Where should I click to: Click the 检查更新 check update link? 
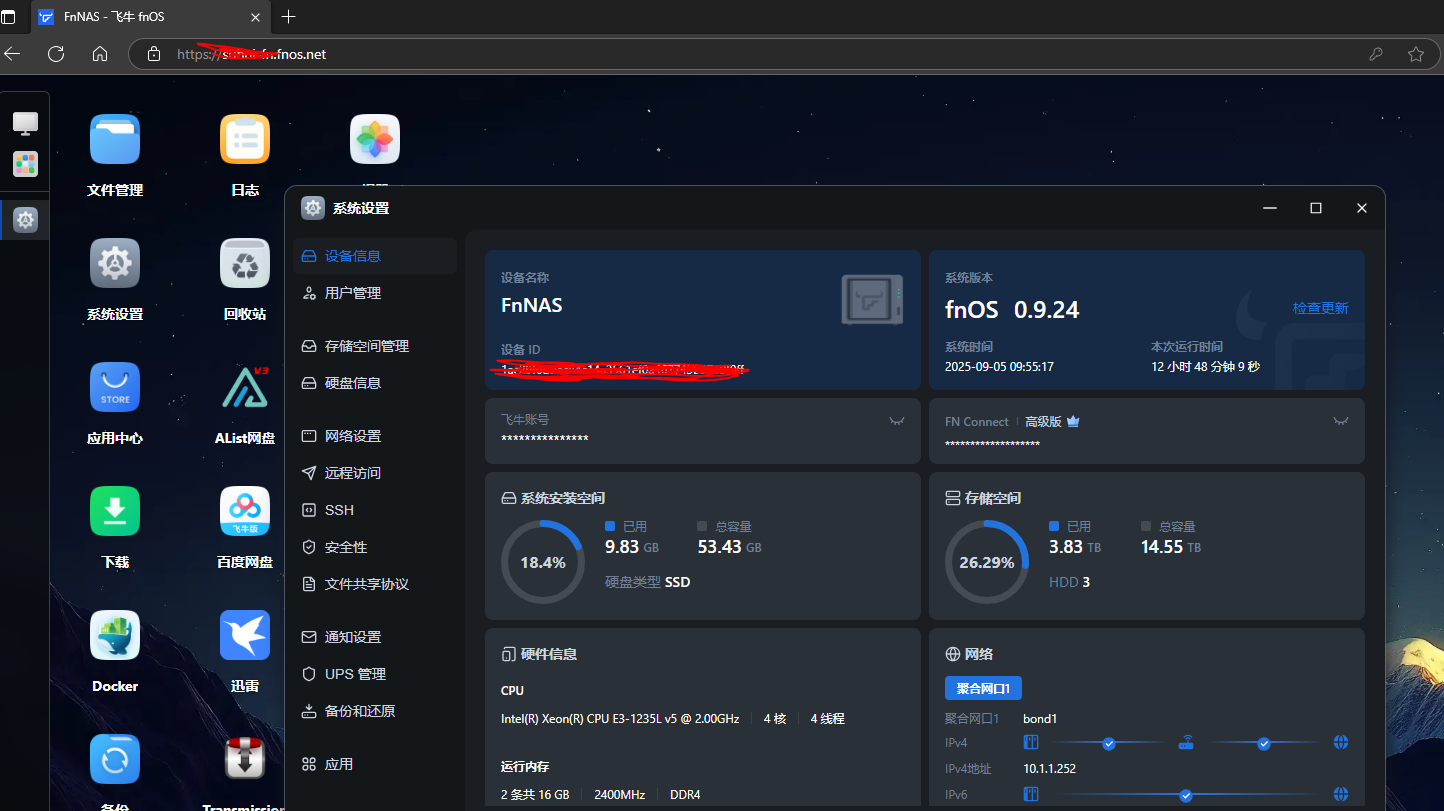1320,308
